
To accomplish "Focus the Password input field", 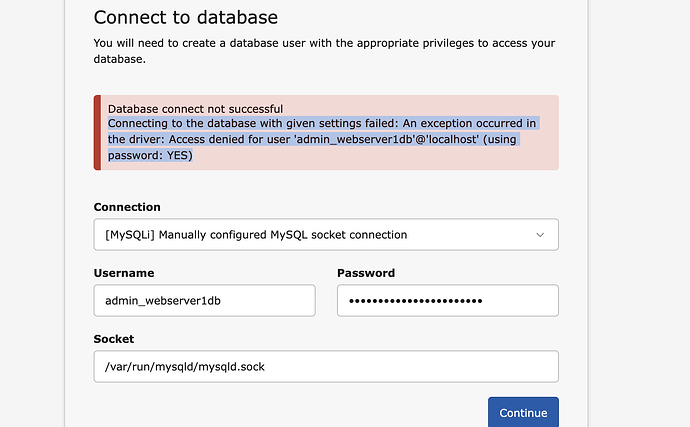I will 447,300.
